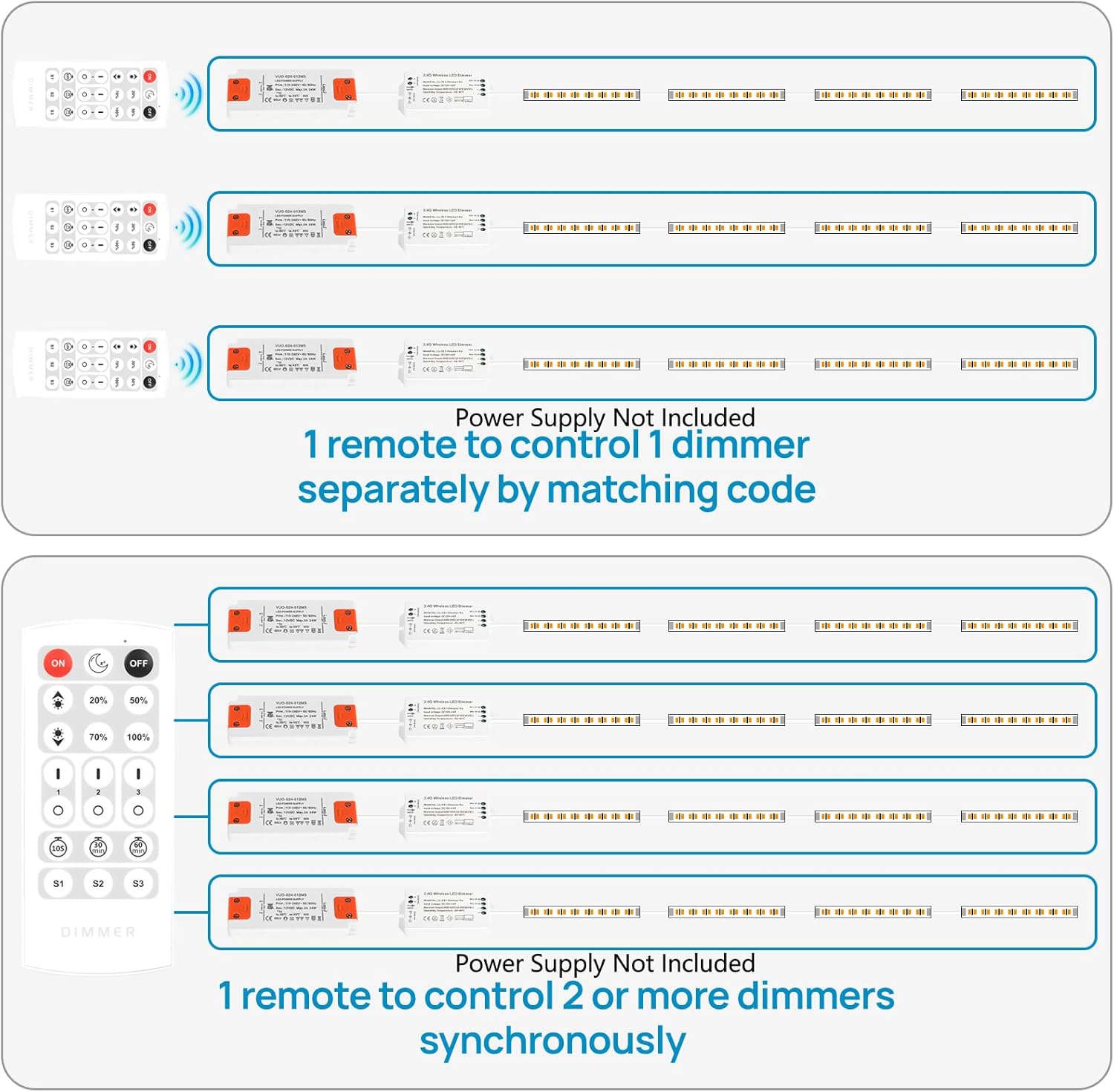Click the first LED strip in top row
Image resolution: width=1114 pixels, height=1092 pixels.
click(582, 95)
